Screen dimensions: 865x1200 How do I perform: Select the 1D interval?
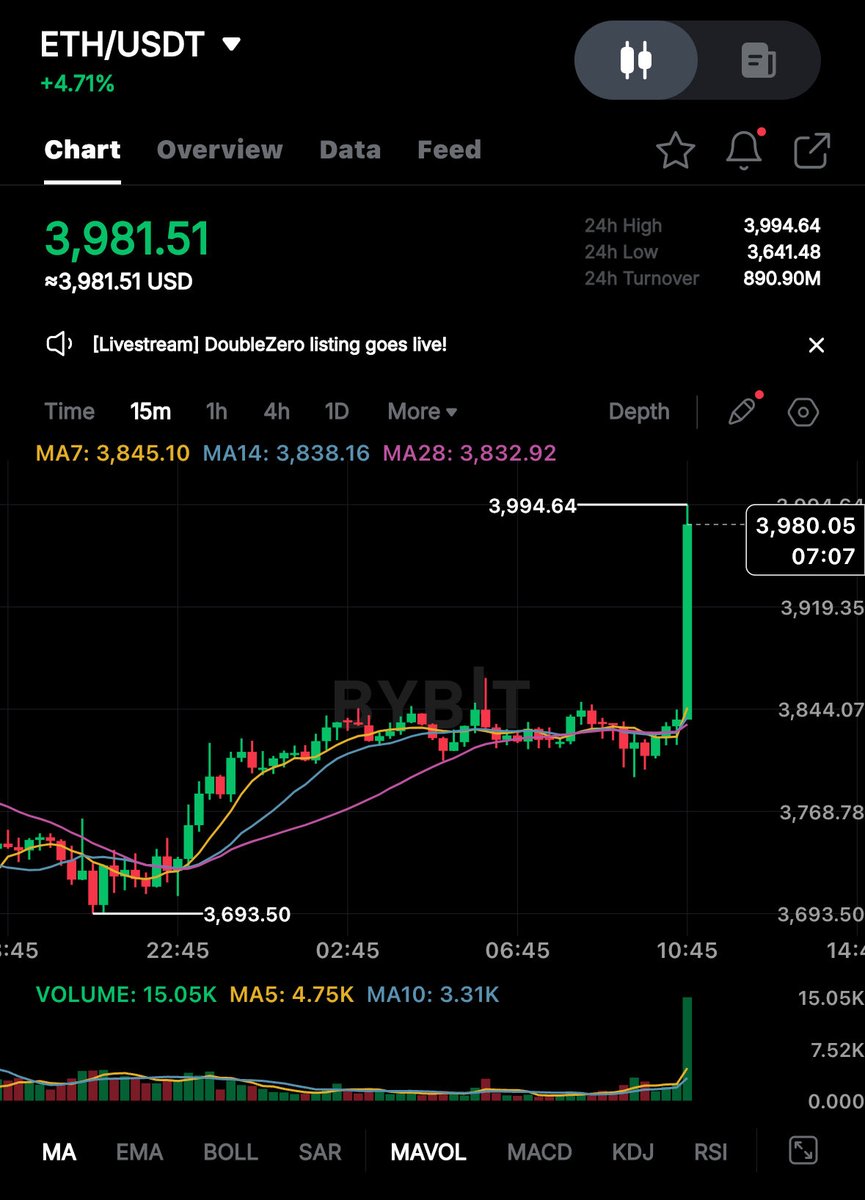337,412
